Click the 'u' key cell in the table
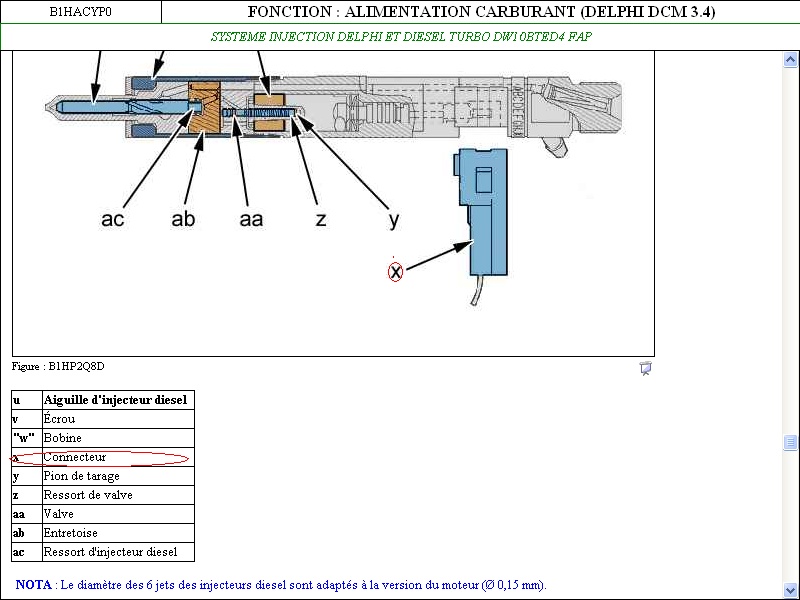Image resolution: width=800 pixels, height=600 pixels. [x=27, y=400]
